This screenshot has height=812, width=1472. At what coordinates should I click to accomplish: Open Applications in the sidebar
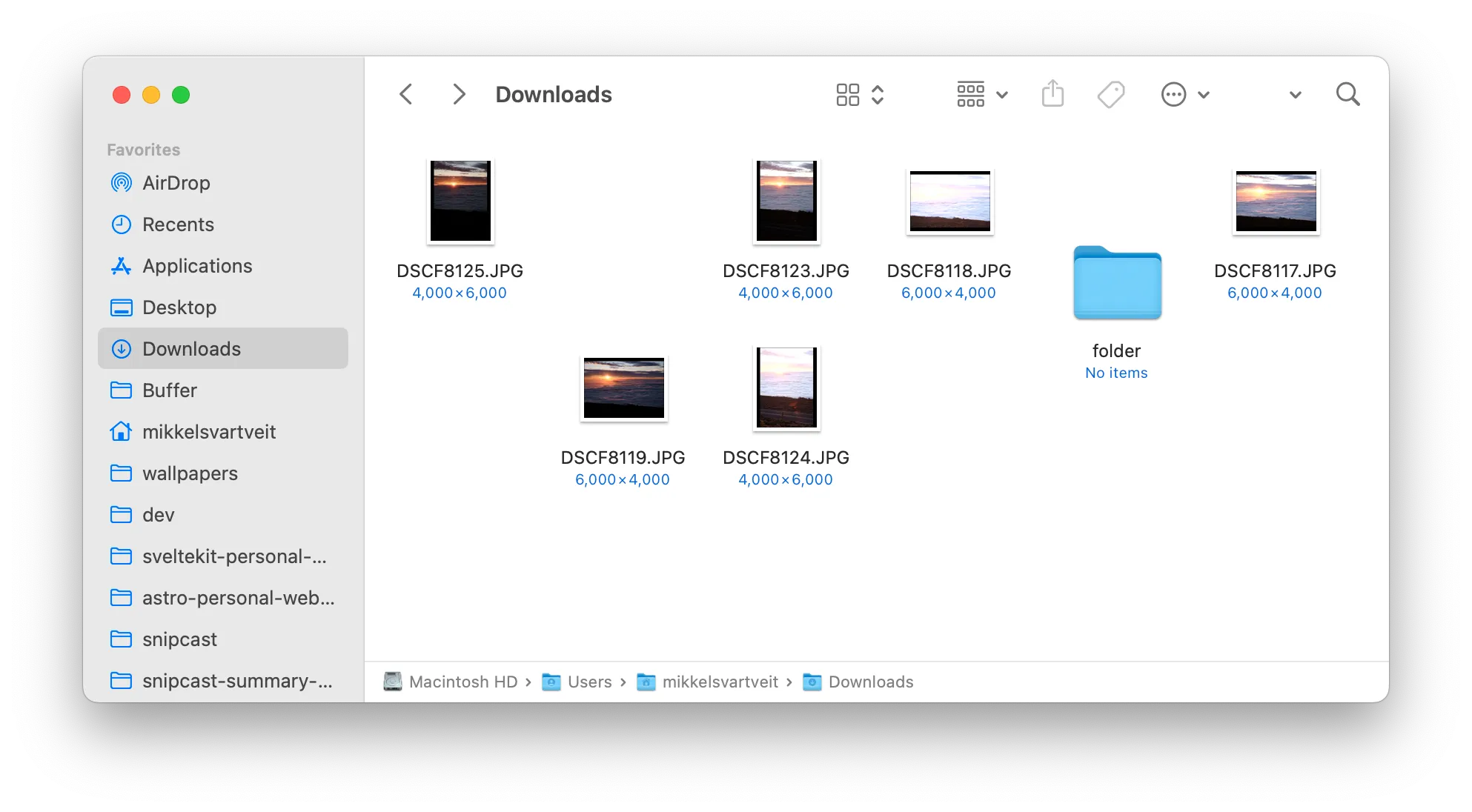(x=197, y=266)
